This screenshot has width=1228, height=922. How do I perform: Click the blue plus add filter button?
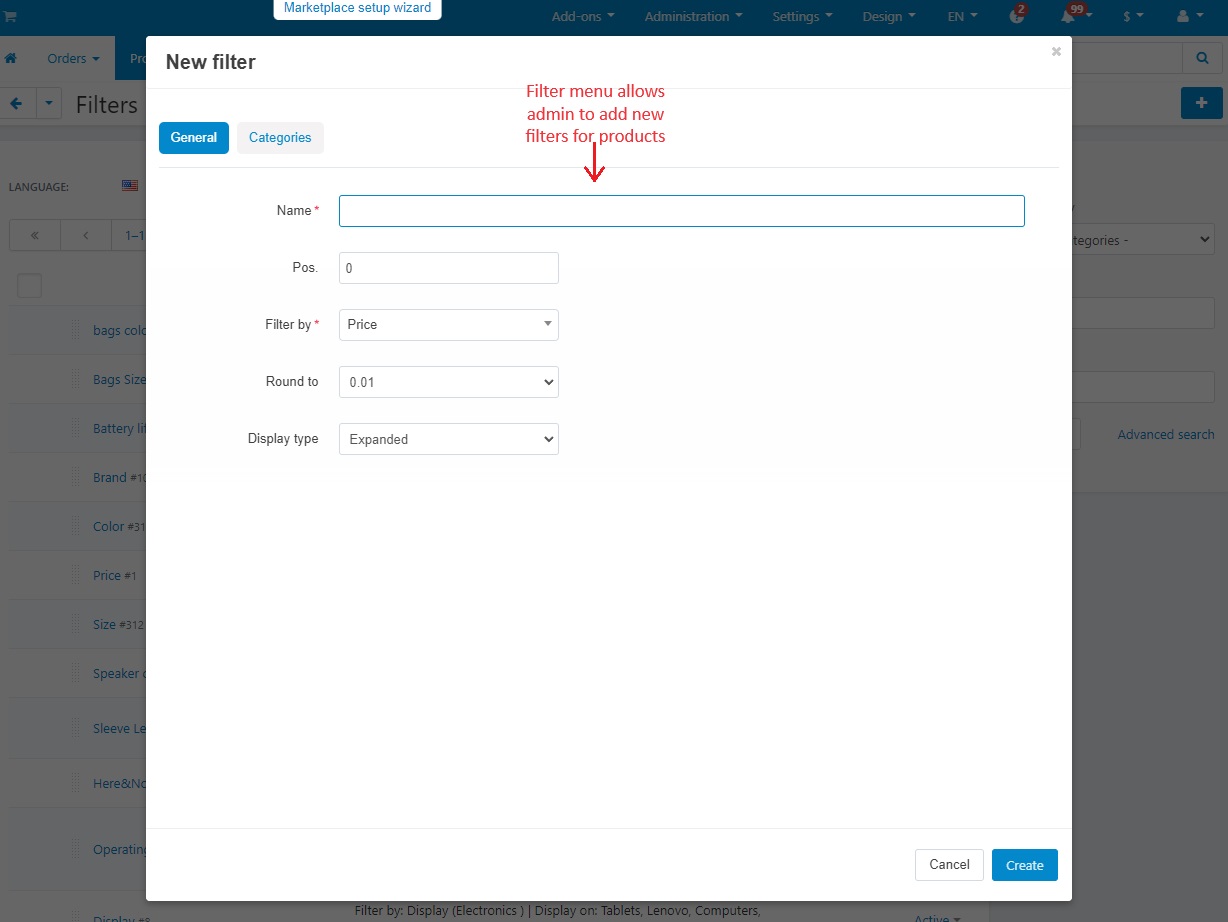pyautogui.click(x=1202, y=103)
